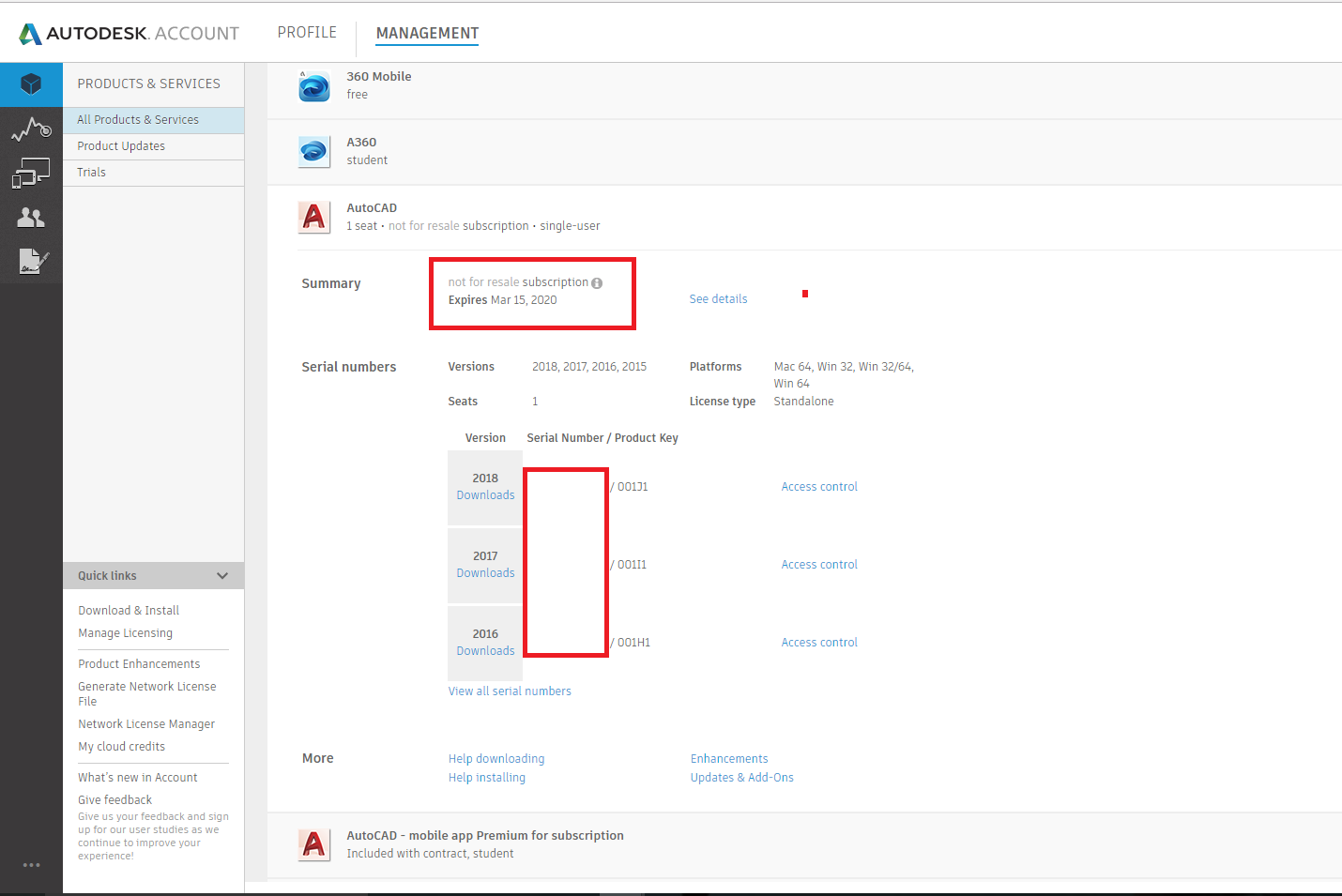The height and width of the screenshot is (896, 1342).
Task: Click the Expires Mar 15, 2020 text
Action: [502, 300]
